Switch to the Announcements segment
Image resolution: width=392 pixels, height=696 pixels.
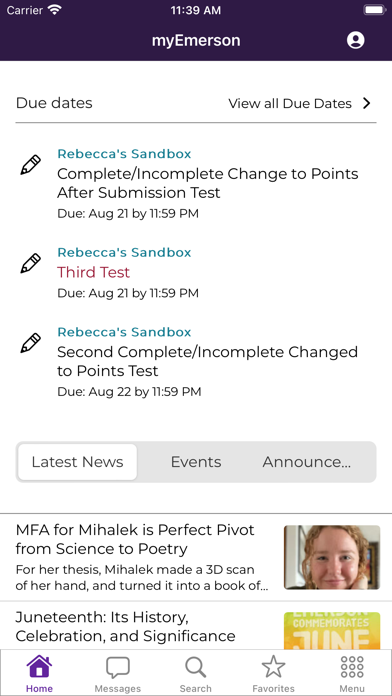click(x=307, y=462)
